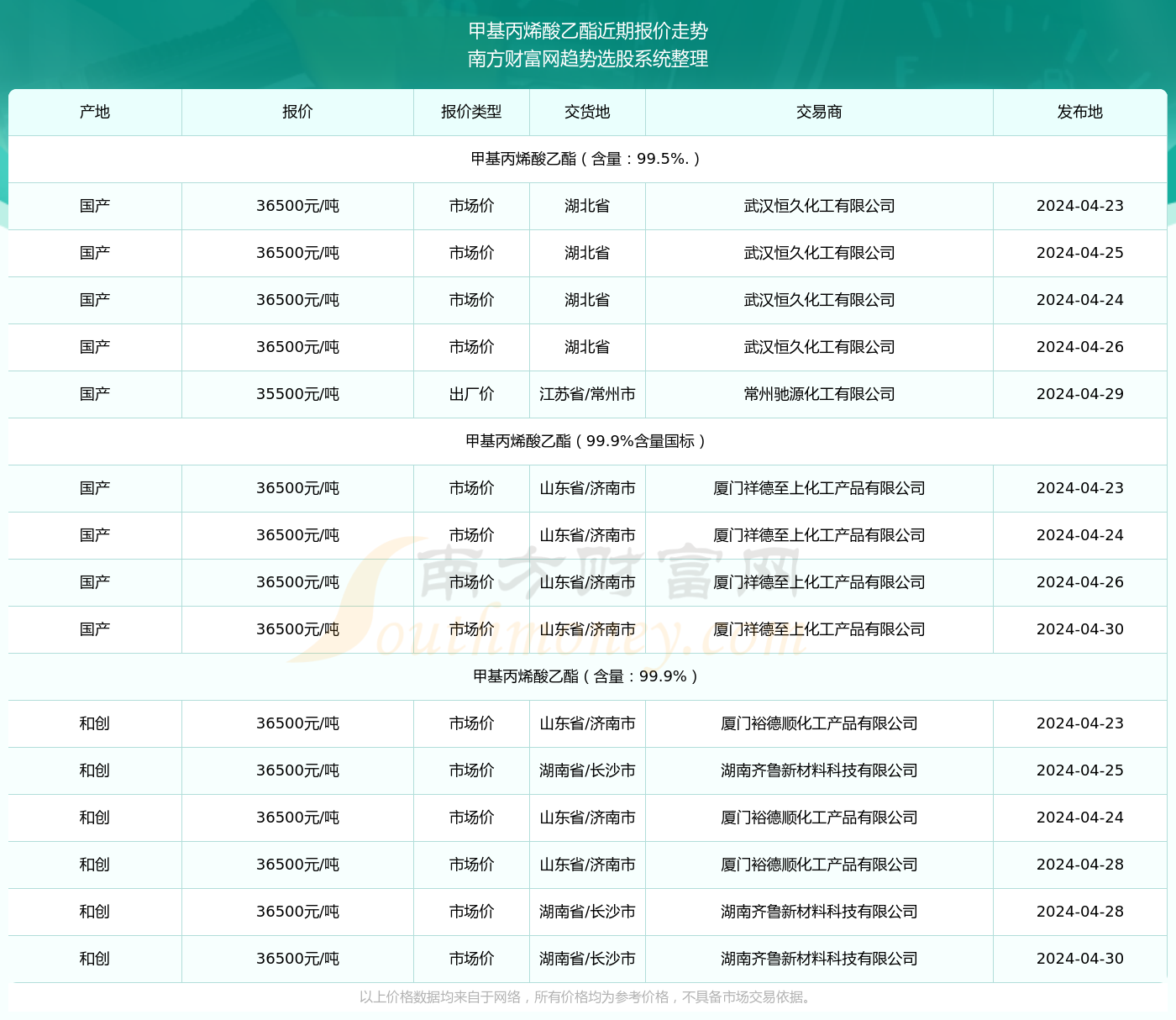The height and width of the screenshot is (1020, 1176).
Task: Click the 发布地 column header
Action: (1079, 112)
